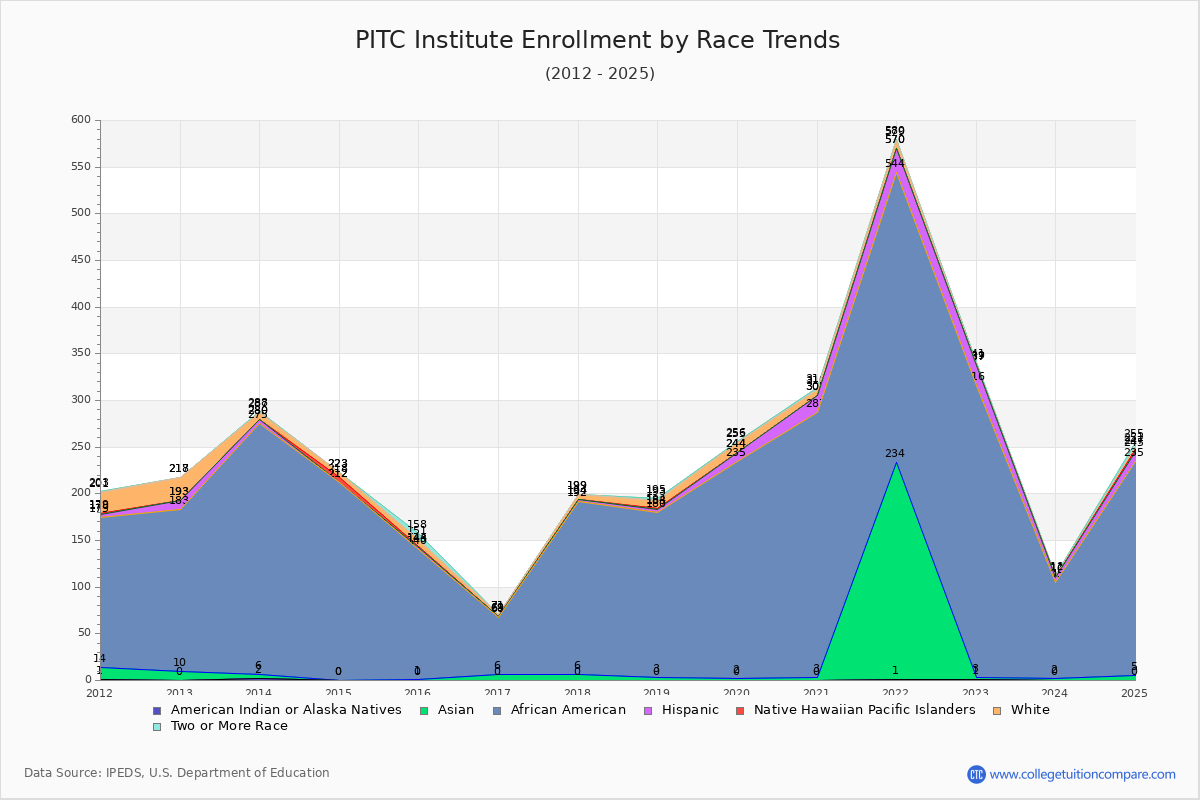
Task: Toggle Native Hawaiian Pacific Islanders legend entry
Action: pyautogui.click(x=856, y=710)
